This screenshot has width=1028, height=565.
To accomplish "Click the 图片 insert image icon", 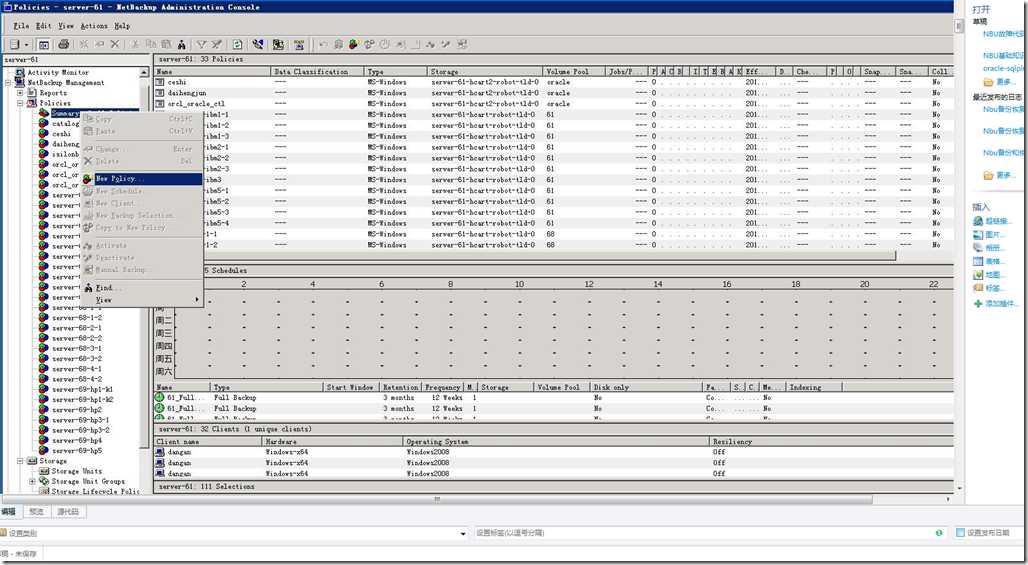I will [x=978, y=235].
